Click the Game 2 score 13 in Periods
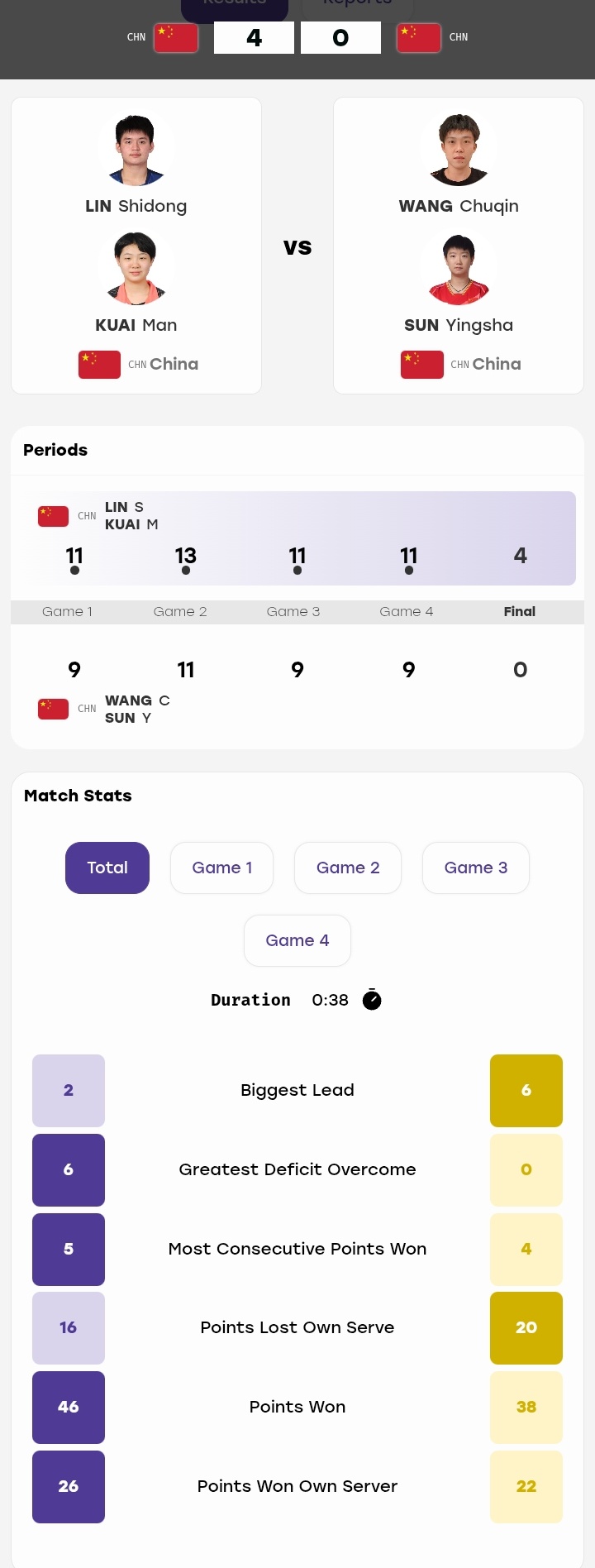Viewport: 595px width, 1568px height. click(186, 556)
